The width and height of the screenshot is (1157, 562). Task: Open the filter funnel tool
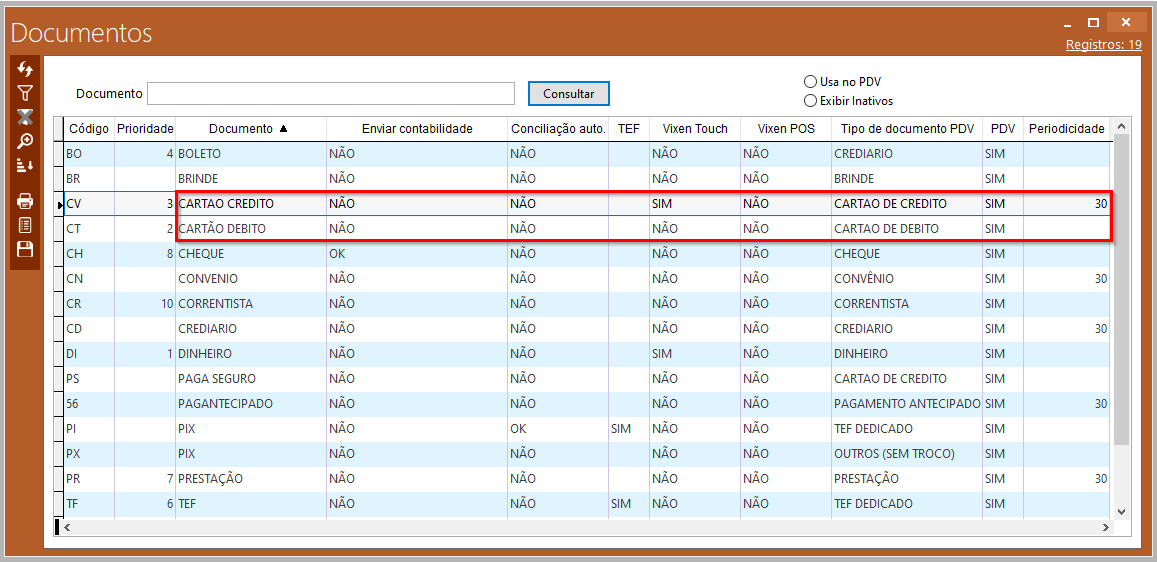pos(25,93)
